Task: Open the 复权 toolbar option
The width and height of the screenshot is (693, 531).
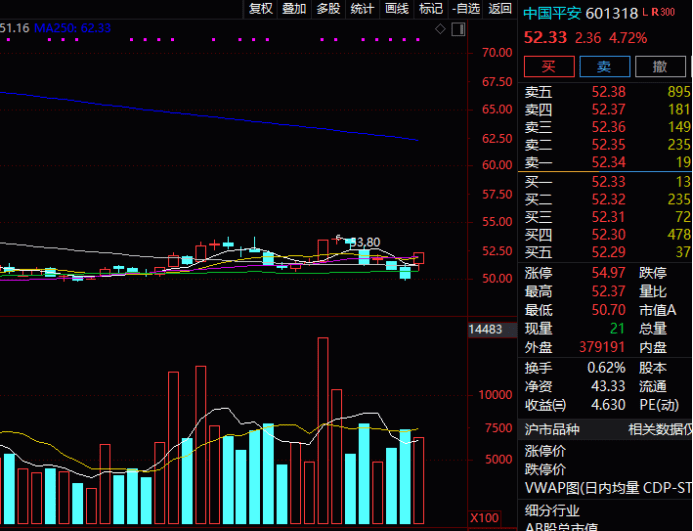Action: (261, 8)
